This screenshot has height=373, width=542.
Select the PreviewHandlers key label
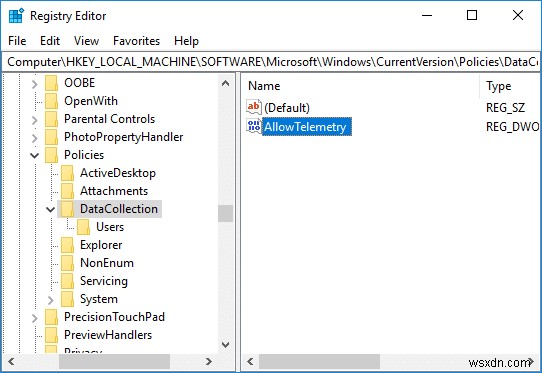pos(108,335)
